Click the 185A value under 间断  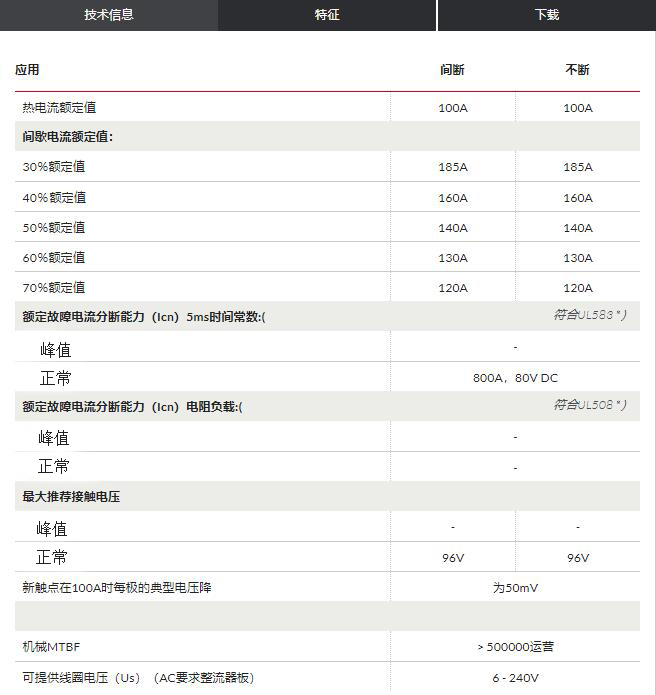(452, 168)
